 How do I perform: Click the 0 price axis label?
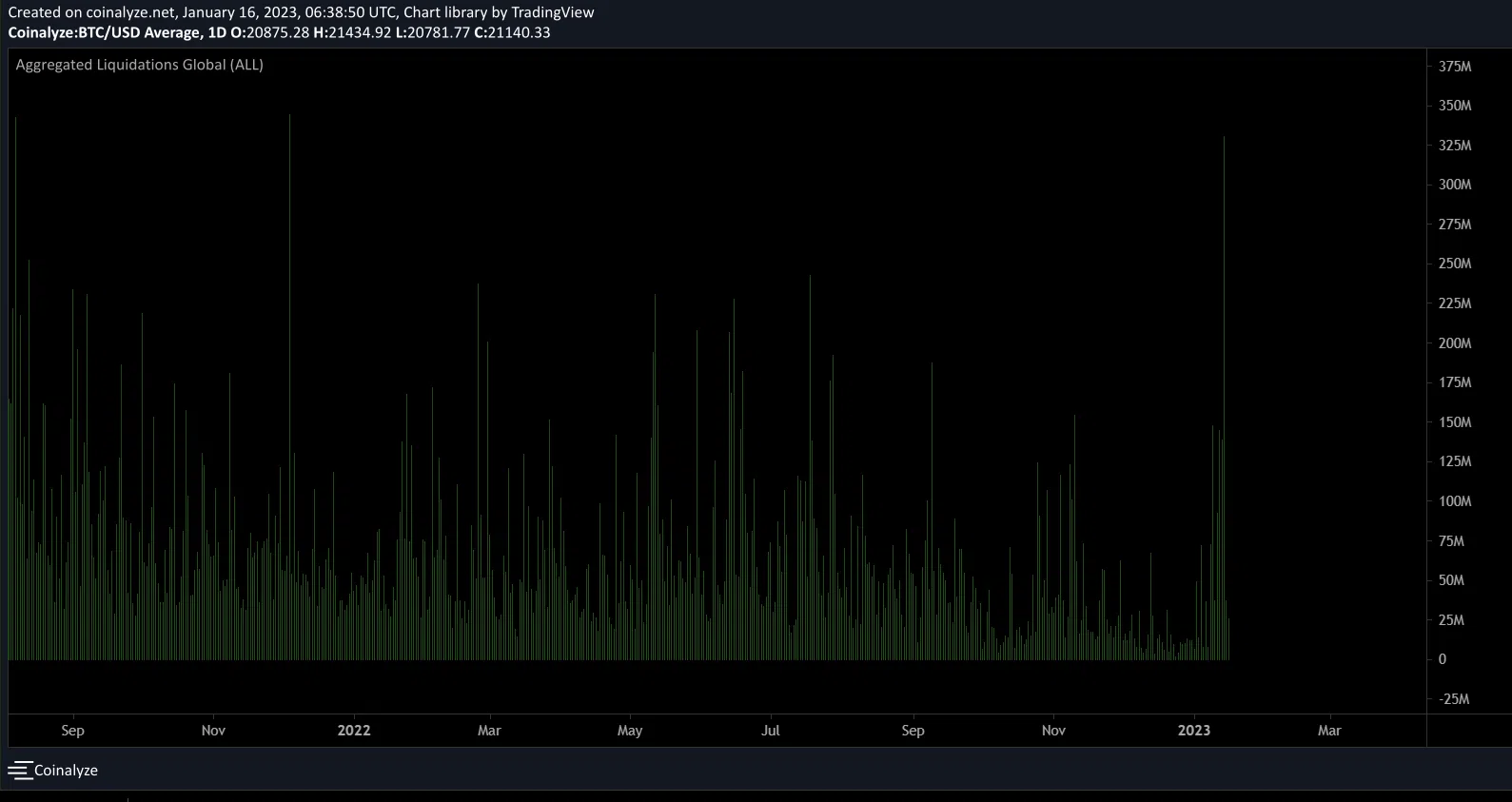1443,659
